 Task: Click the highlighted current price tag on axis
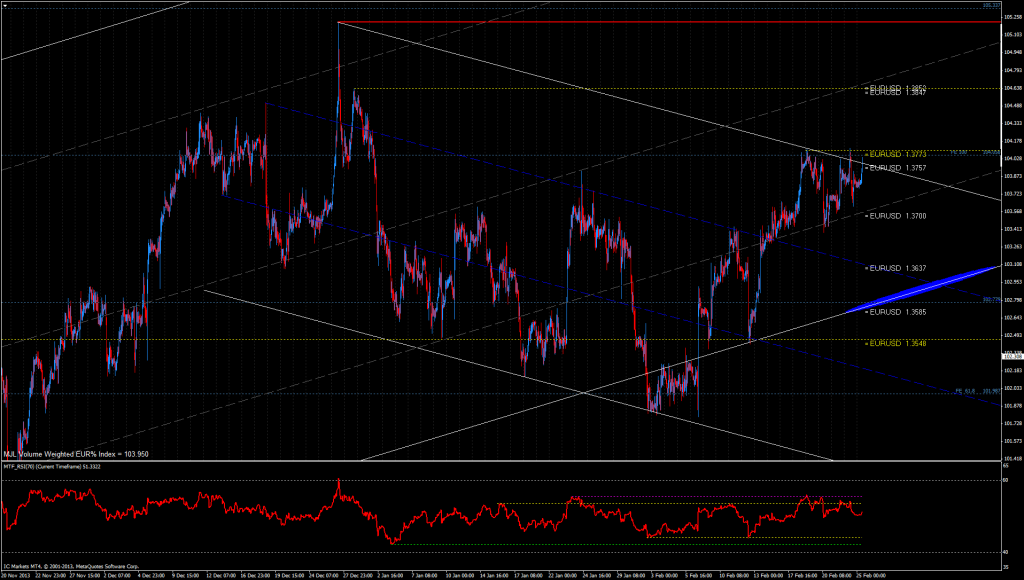pyautogui.click(x=1013, y=356)
